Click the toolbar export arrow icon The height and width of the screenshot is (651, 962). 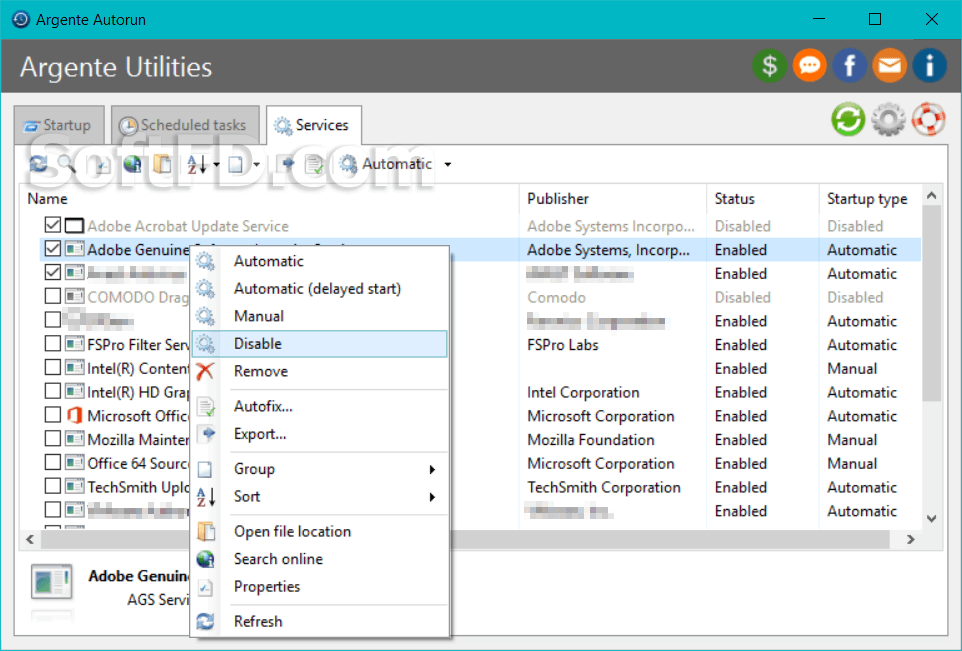286,164
